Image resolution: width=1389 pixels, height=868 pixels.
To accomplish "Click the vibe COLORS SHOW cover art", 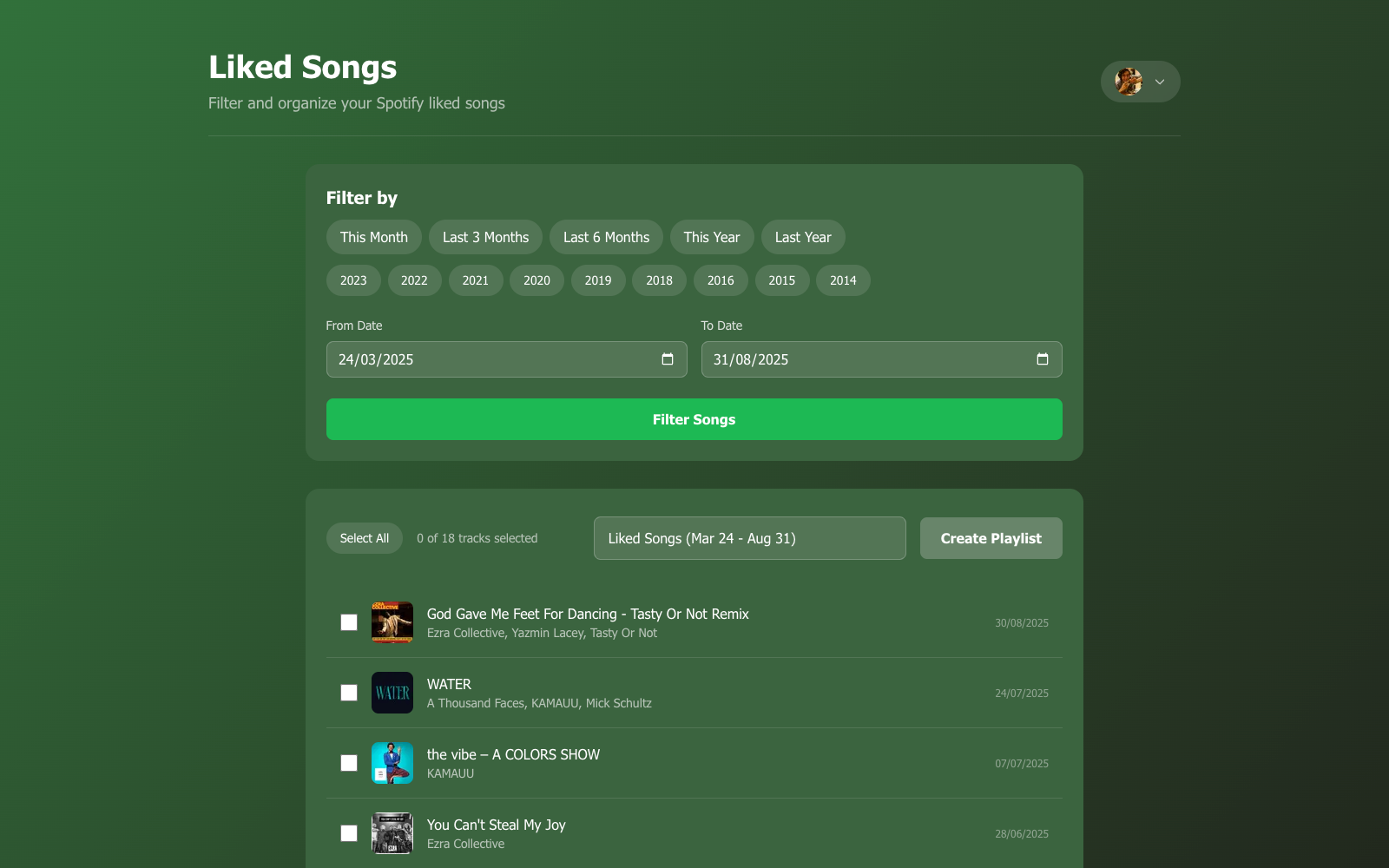I will (392, 763).
